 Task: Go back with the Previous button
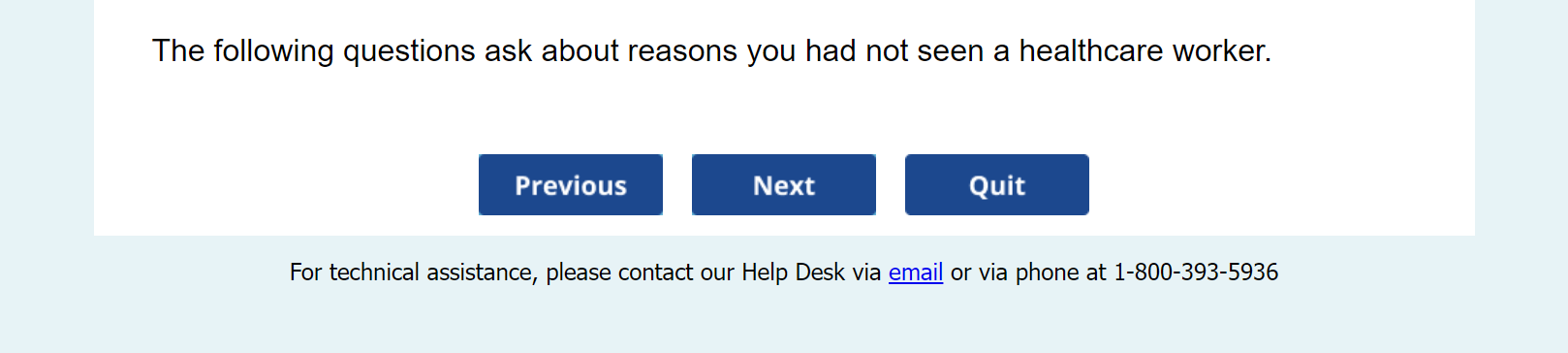click(570, 184)
